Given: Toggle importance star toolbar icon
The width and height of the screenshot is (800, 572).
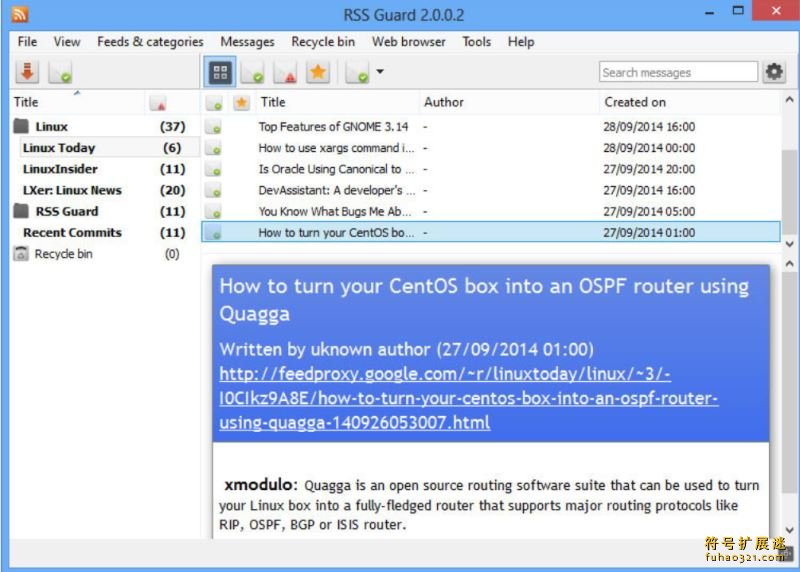Looking at the screenshot, I should (x=317, y=72).
